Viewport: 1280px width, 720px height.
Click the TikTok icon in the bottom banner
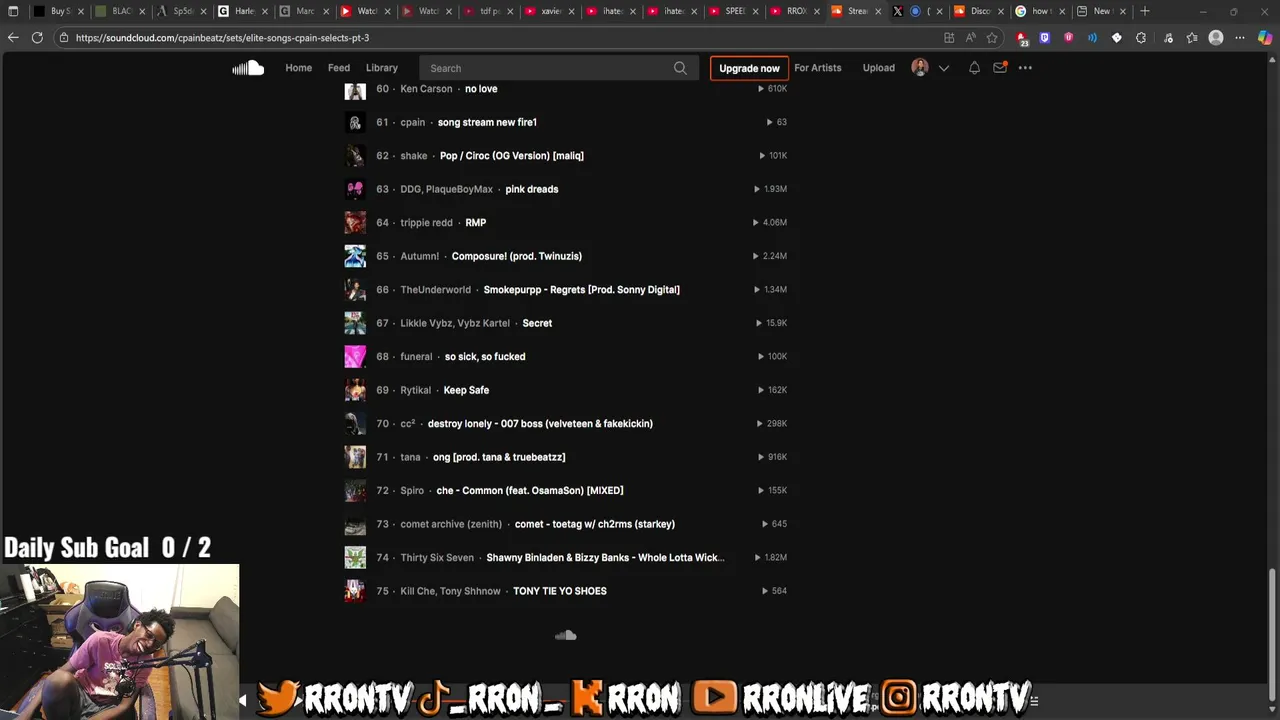click(431, 697)
